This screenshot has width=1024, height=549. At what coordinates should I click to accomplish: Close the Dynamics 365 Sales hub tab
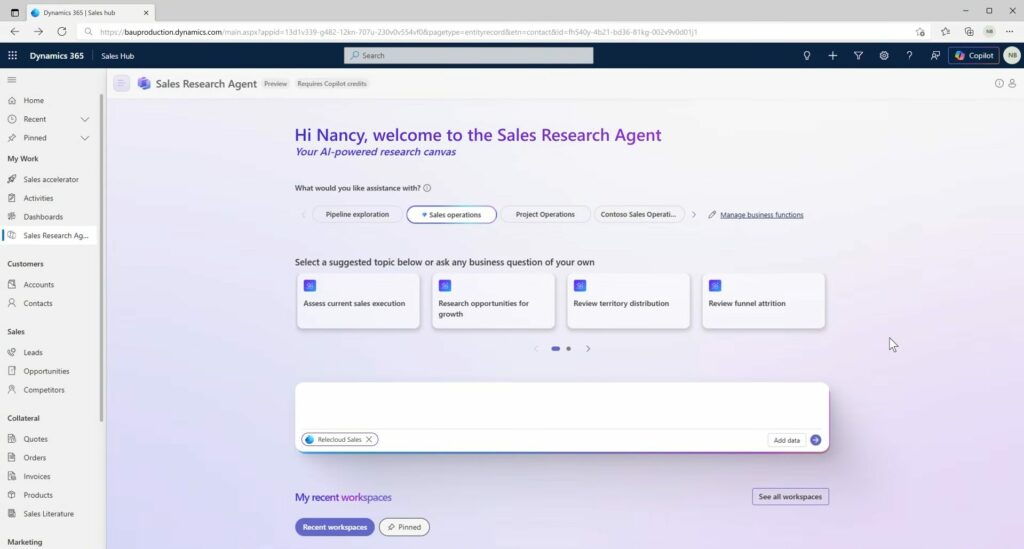[146, 12]
